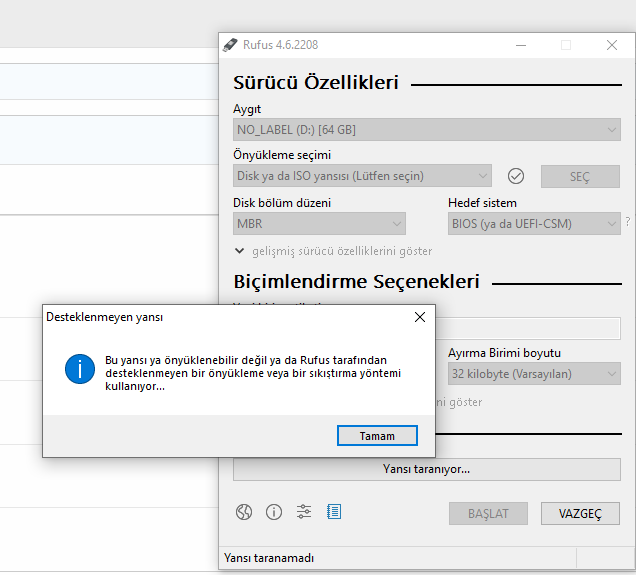Click the VAZGEÇ button
The image size is (636, 575).
point(580,513)
